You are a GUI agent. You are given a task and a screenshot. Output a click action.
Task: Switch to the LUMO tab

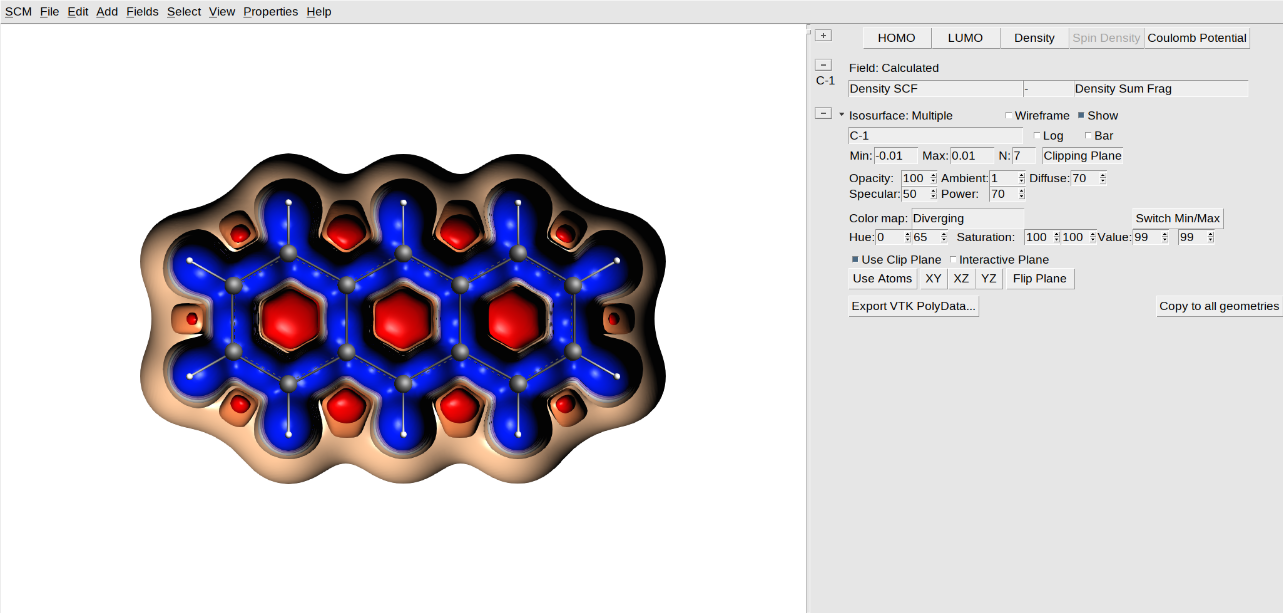click(x=964, y=37)
